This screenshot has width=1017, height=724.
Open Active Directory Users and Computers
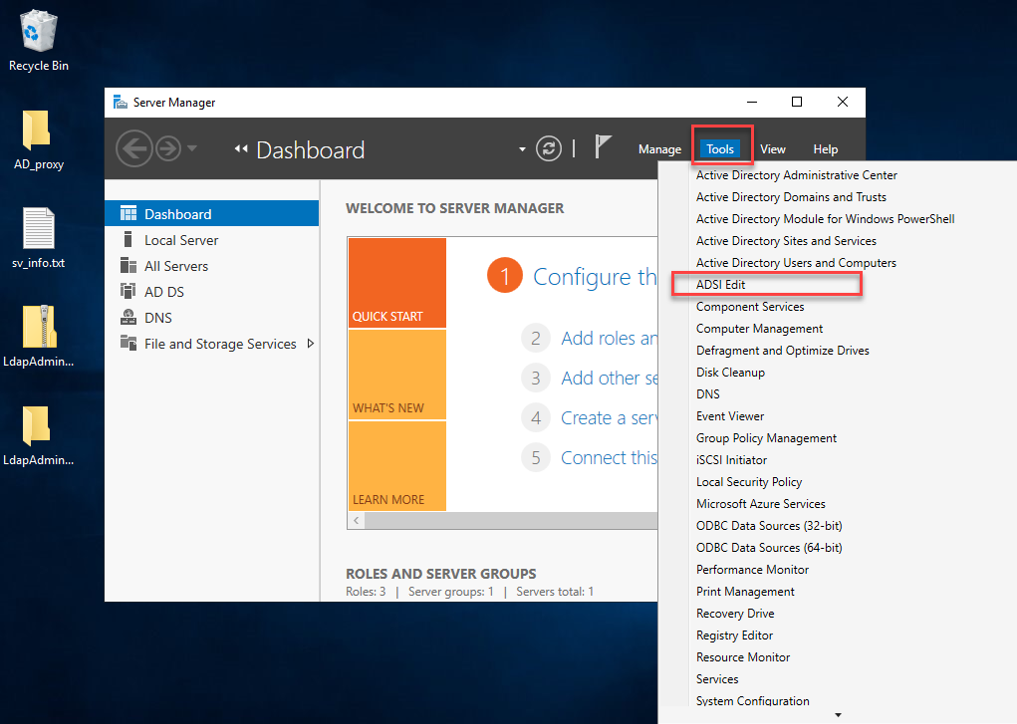[796, 263]
